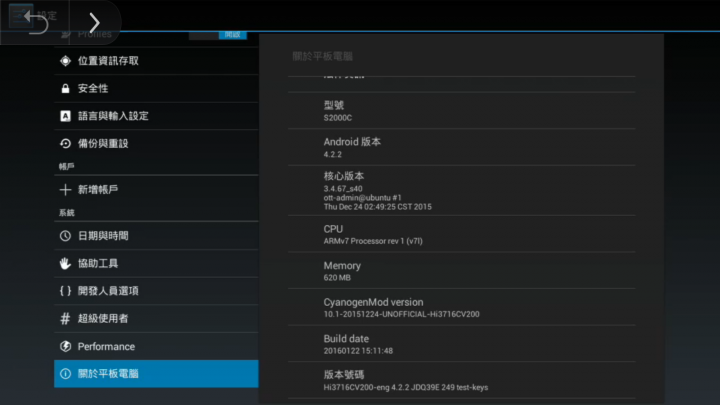The height and width of the screenshot is (405, 720).
Task: Select 新增帳戶 to add an account
Action: [x=156, y=190]
